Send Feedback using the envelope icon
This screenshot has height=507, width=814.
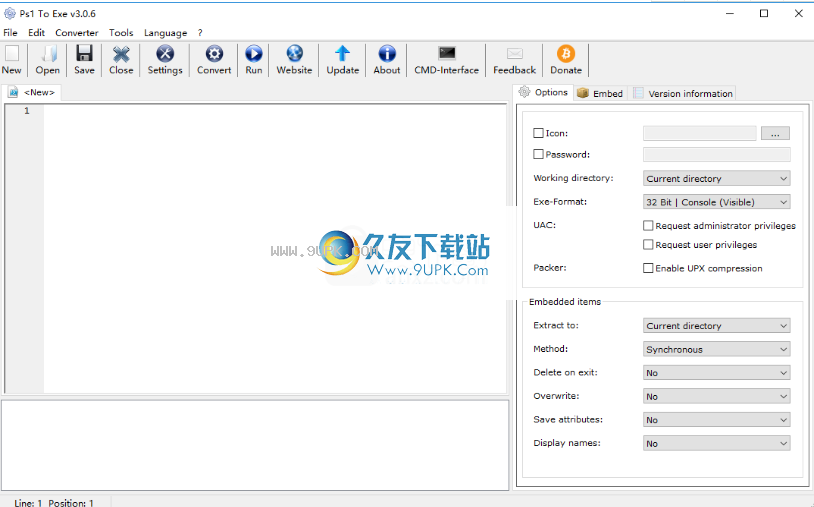[x=514, y=53]
